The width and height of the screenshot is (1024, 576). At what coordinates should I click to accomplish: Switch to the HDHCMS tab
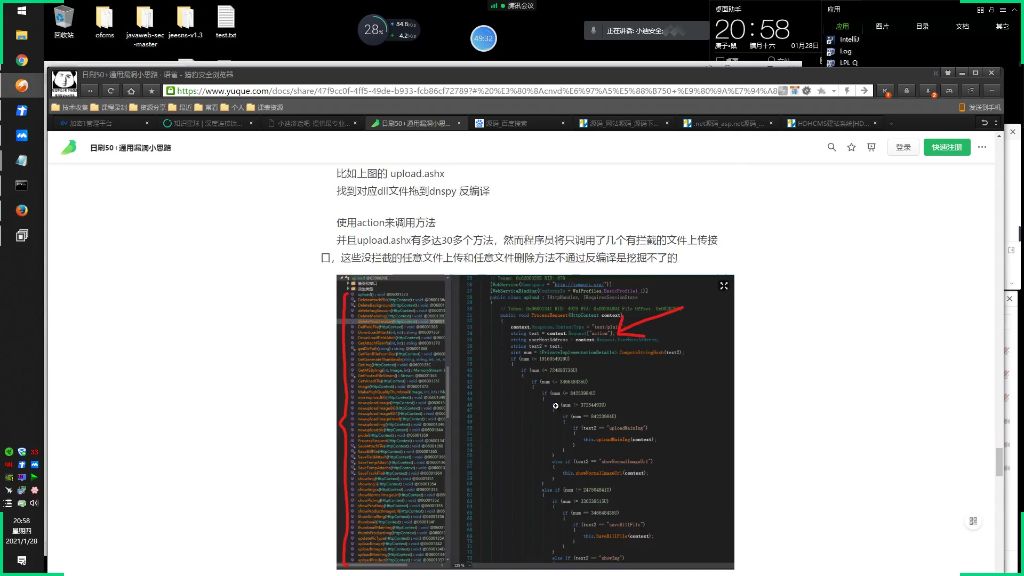[x=833, y=123]
